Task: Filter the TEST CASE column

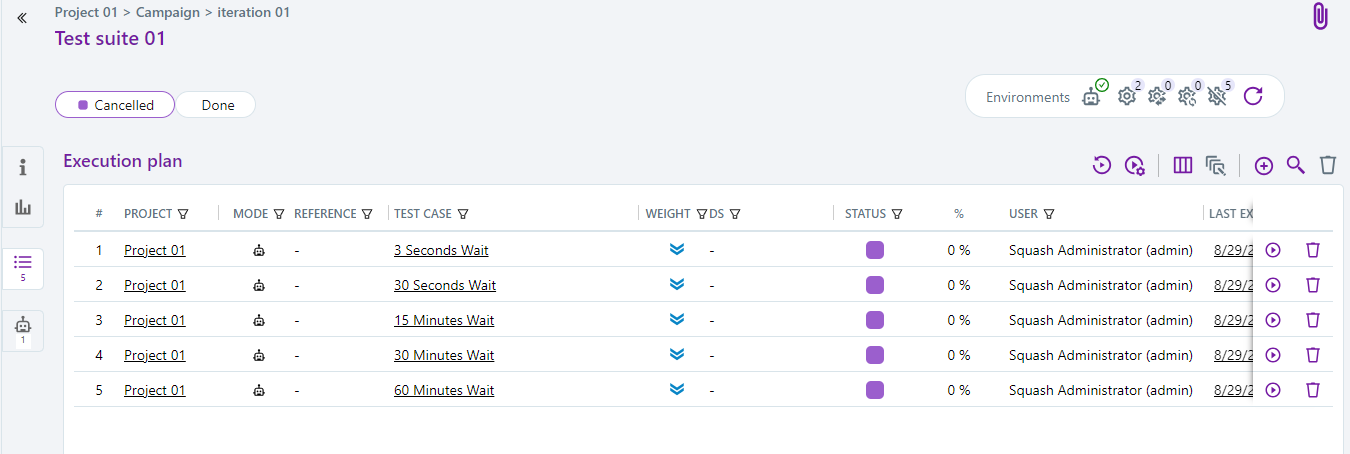Action: click(464, 214)
